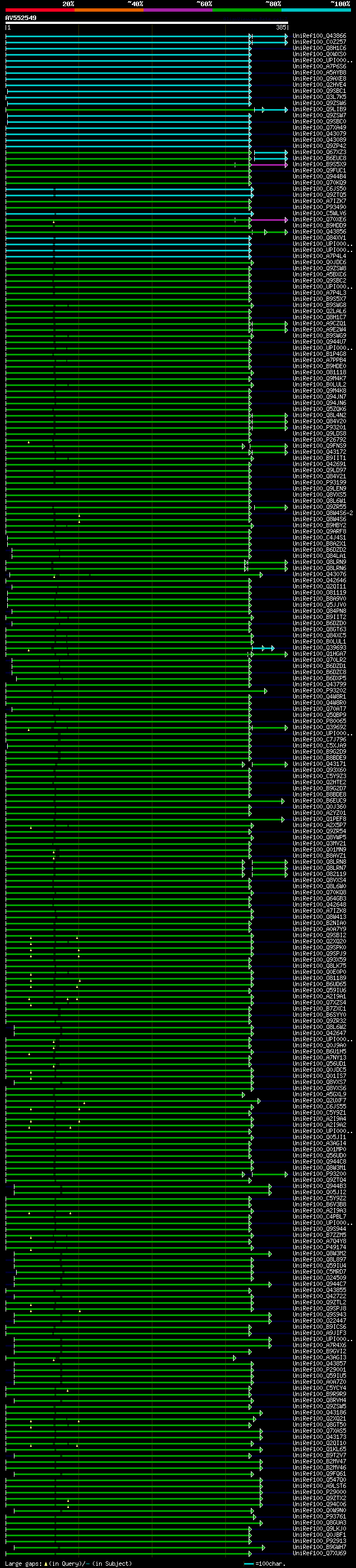356x1568 pixels.
Task: Select the UniRef100_Q8L4N2 label
Action: pos(319,415)
